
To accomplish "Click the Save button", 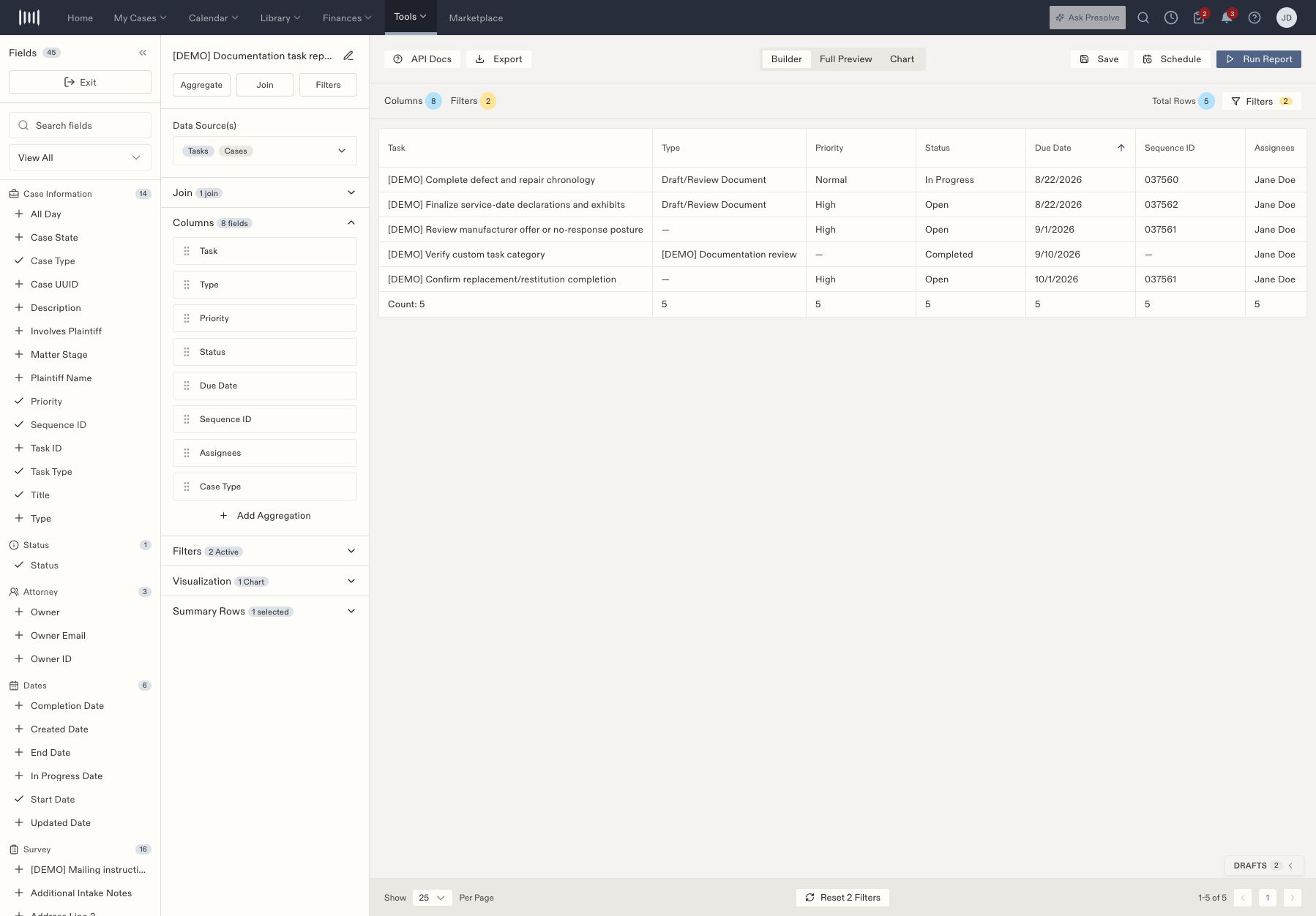I will pyautogui.click(x=1099, y=59).
